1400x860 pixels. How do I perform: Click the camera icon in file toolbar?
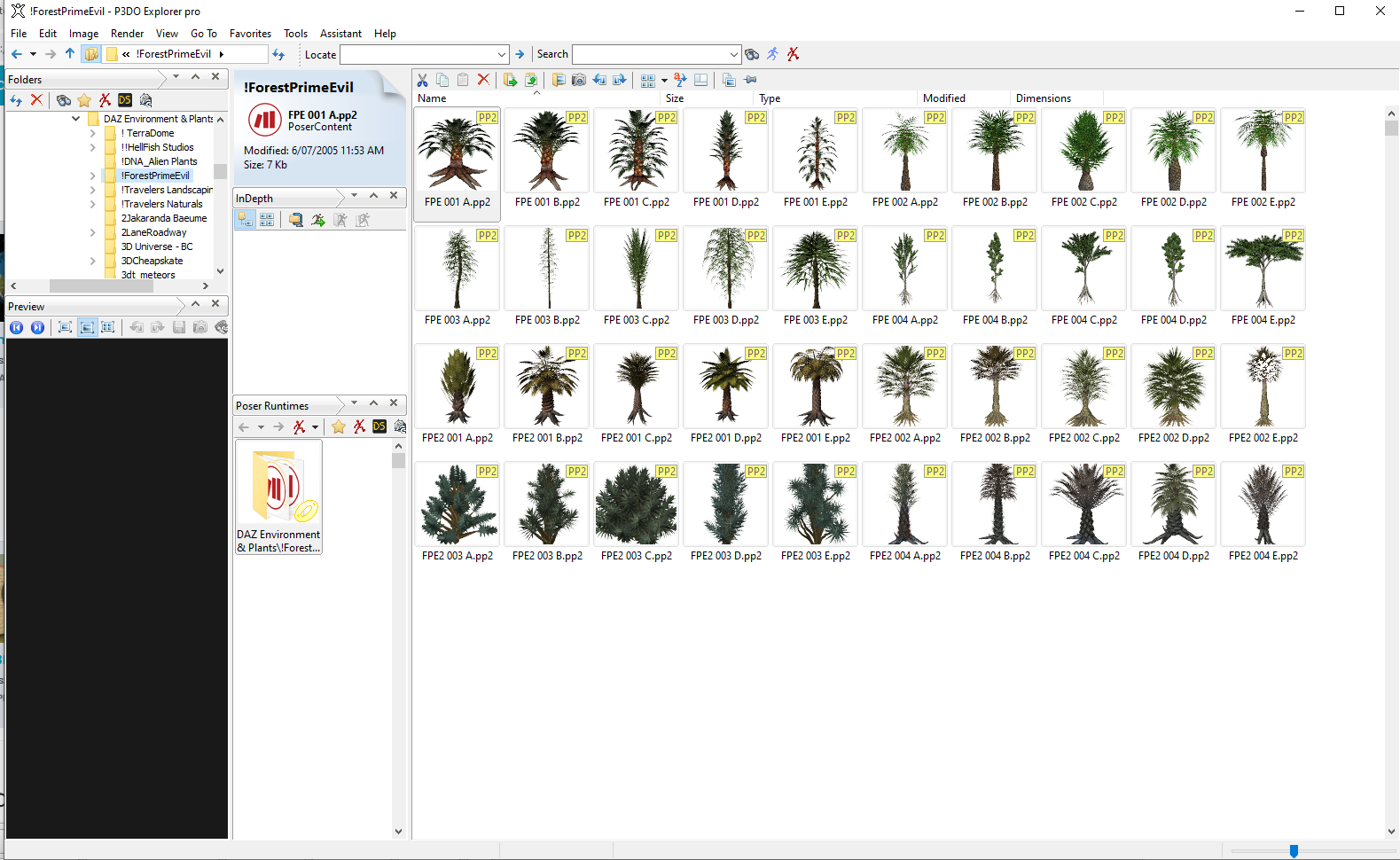click(579, 80)
